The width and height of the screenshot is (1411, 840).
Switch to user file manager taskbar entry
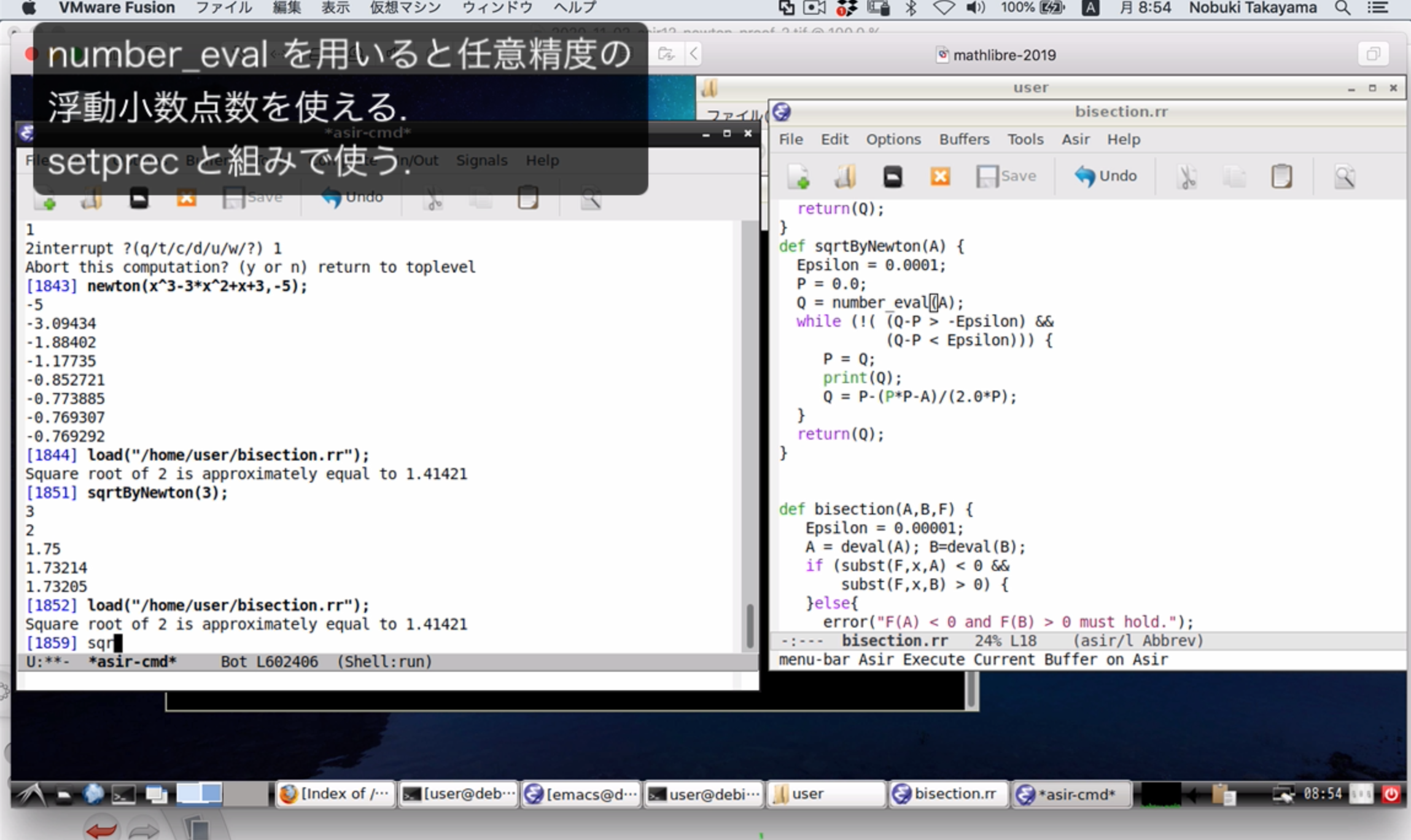[826, 794]
